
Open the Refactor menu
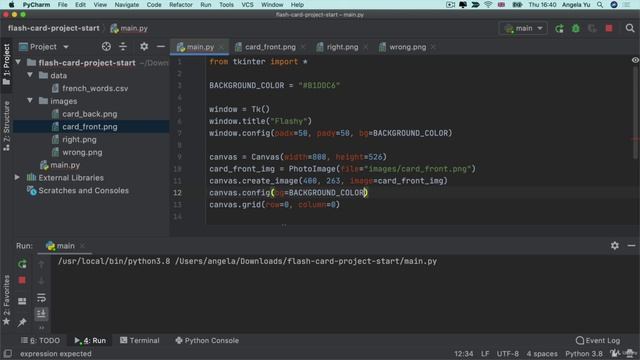pyautogui.click(x=181, y=5)
